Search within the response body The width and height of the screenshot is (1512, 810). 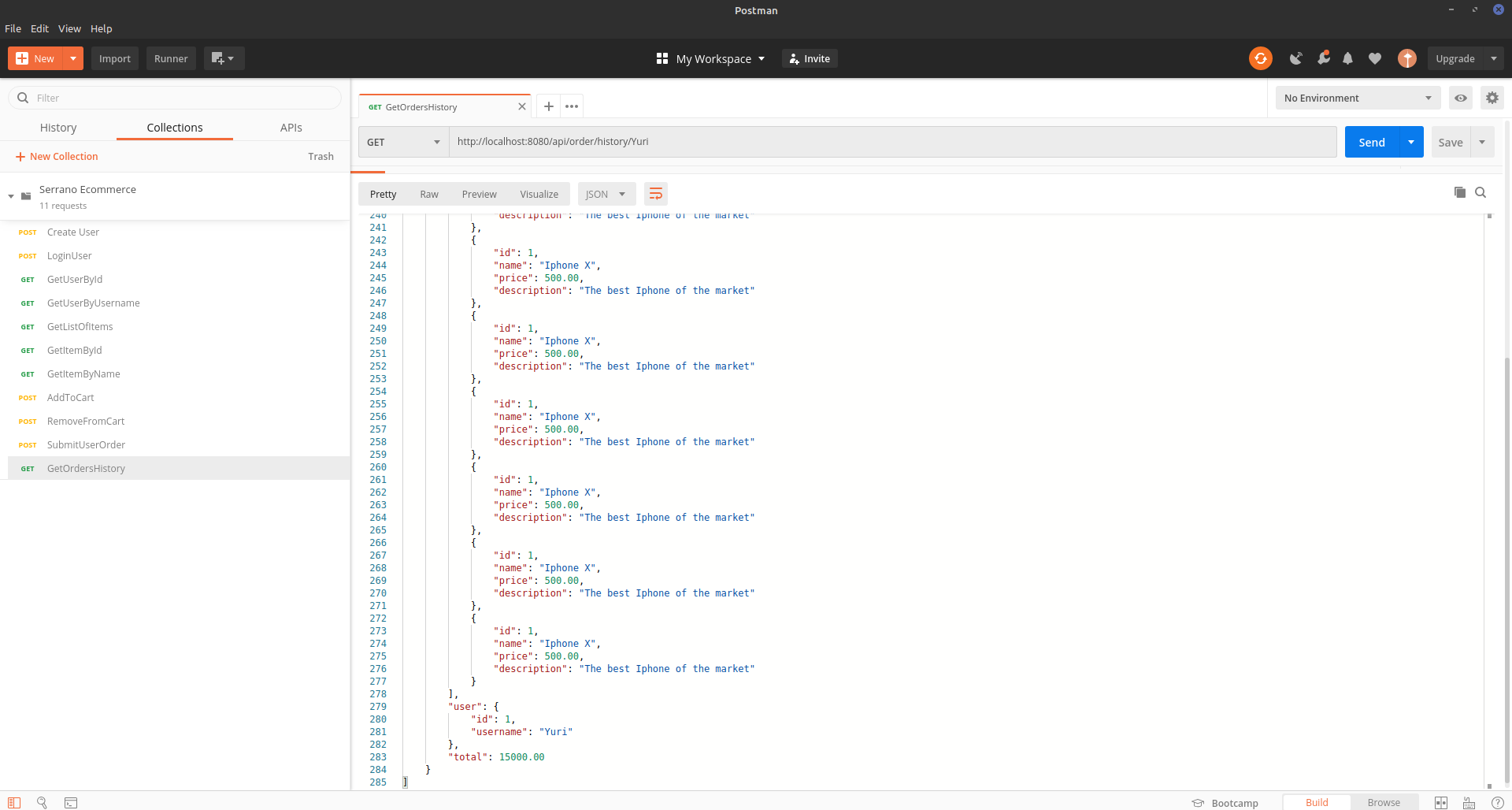point(1480,192)
